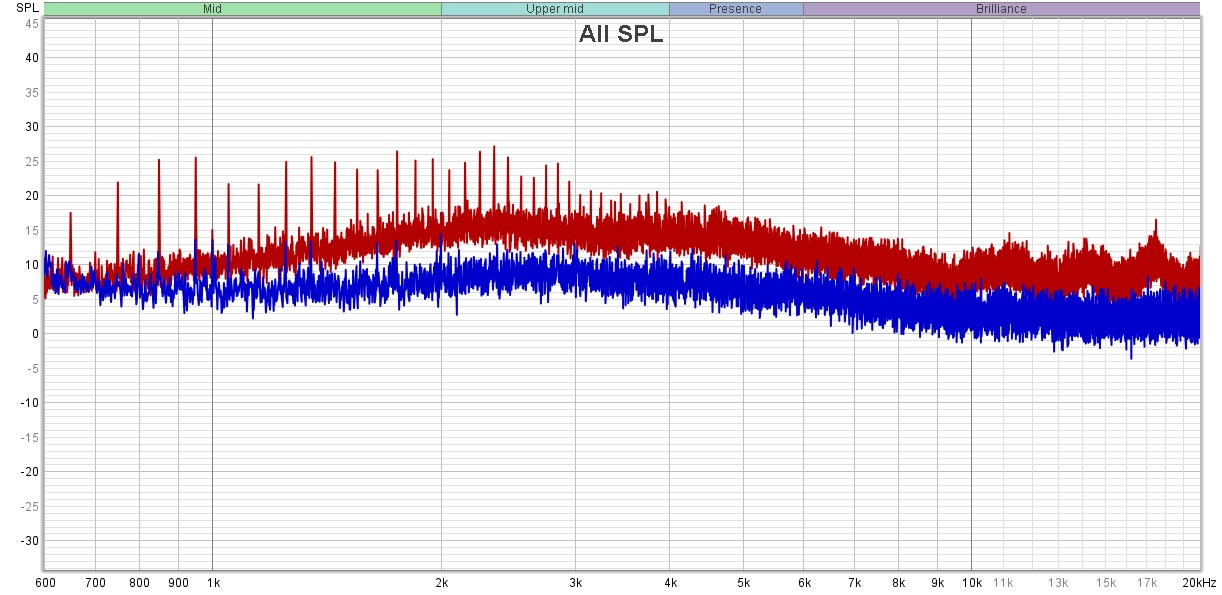The width and height of the screenshot is (1222, 595).
Task: Click the 45 dB axis value
Action: click(x=32, y=24)
